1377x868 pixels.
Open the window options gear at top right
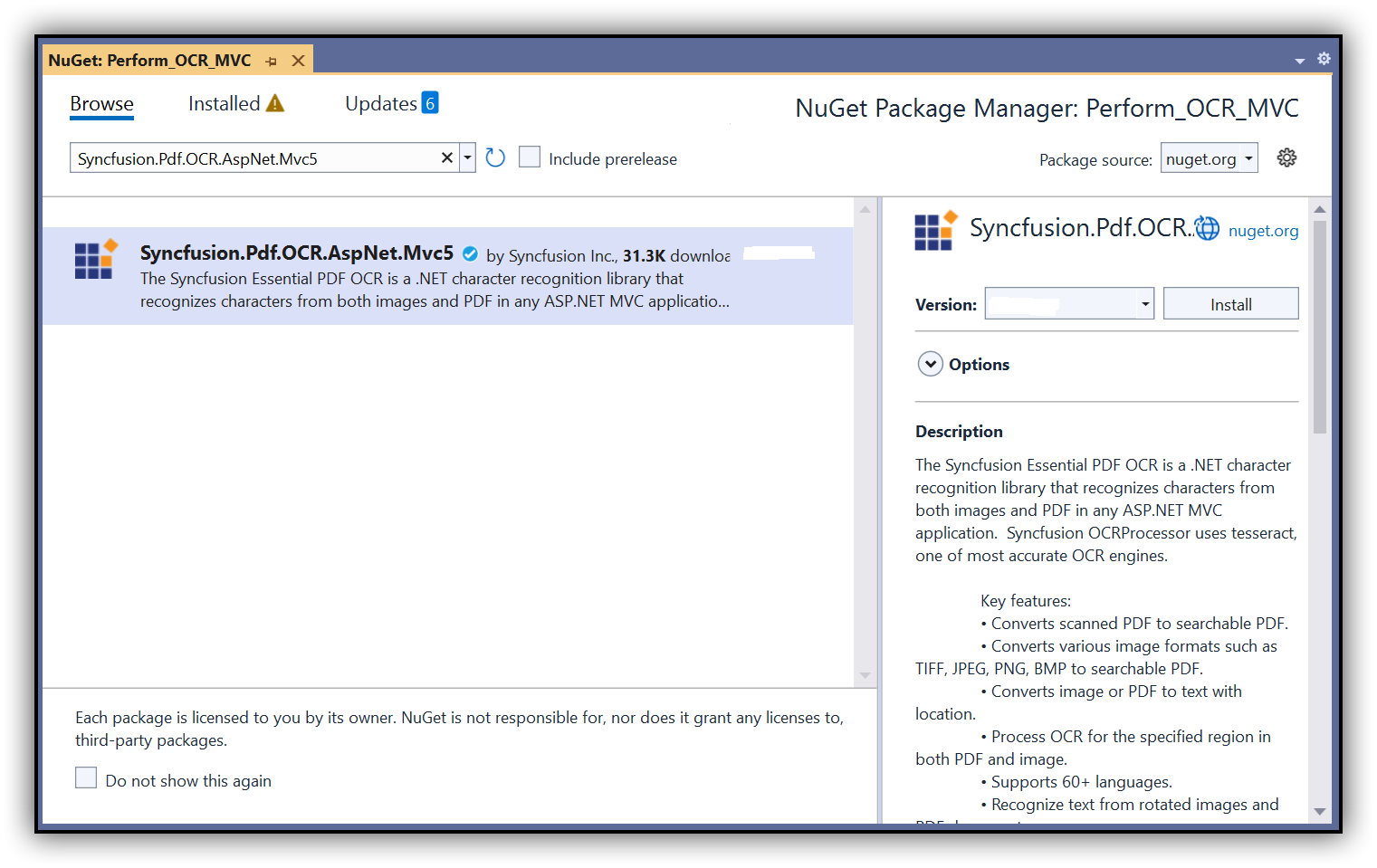tap(1324, 58)
